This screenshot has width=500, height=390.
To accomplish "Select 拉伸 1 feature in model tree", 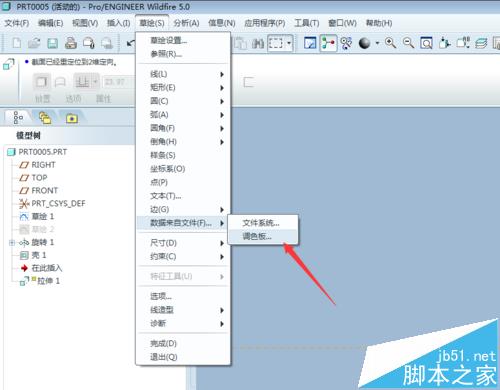I will tap(40, 281).
